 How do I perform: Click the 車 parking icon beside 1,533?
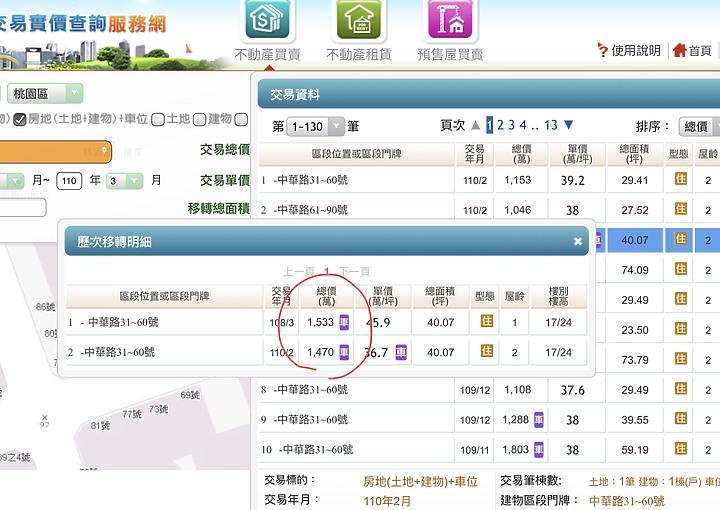344,322
